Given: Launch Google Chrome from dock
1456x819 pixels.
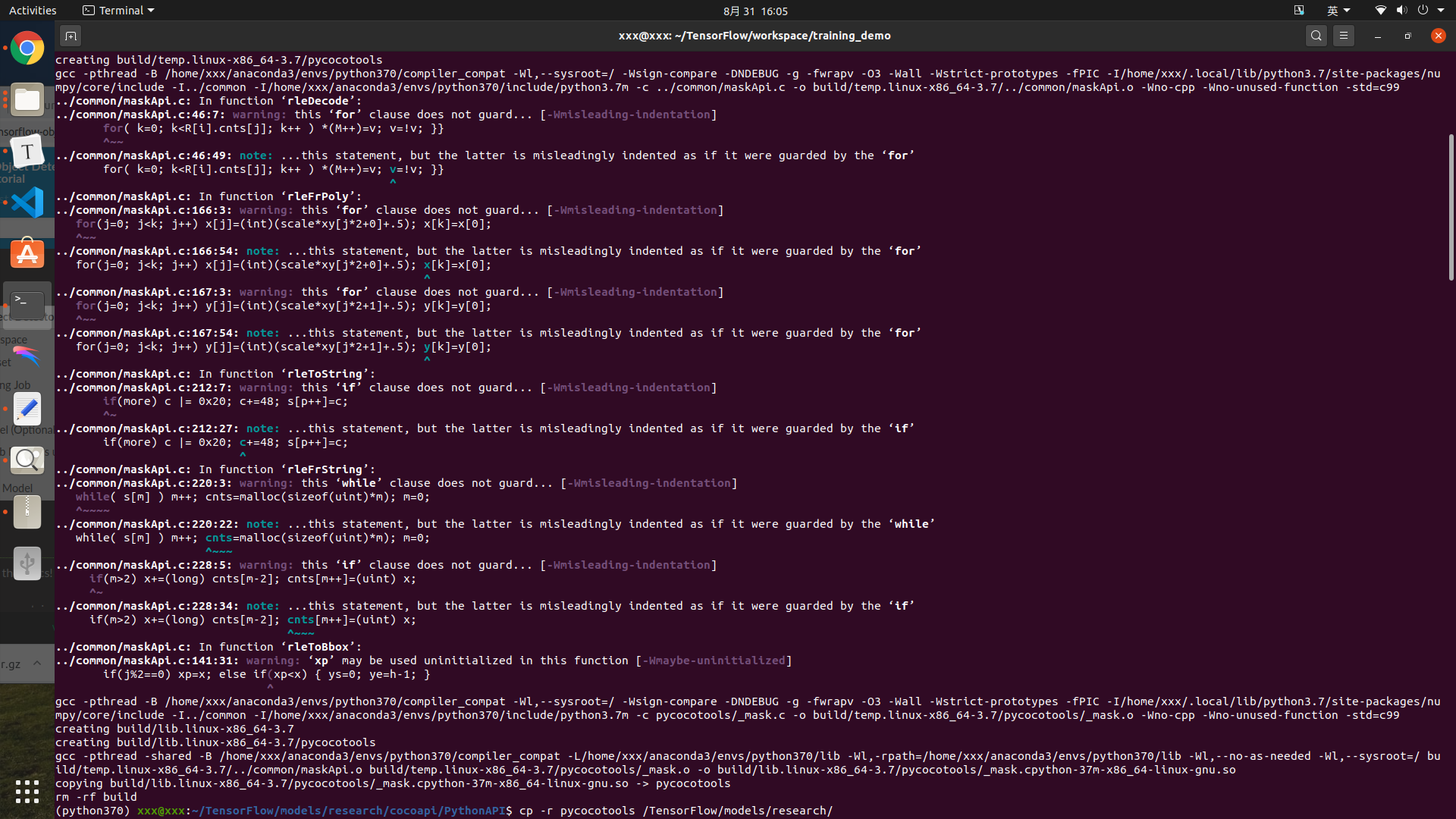Looking at the screenshot, I should tap(27, 49).
